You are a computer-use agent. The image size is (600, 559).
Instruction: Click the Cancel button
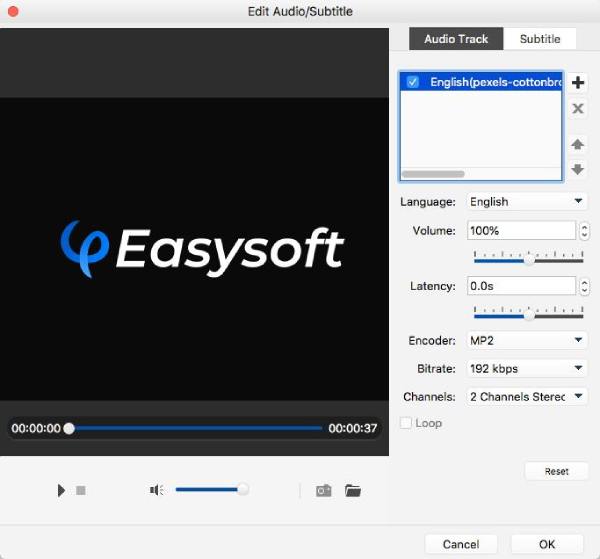[461, 544]
